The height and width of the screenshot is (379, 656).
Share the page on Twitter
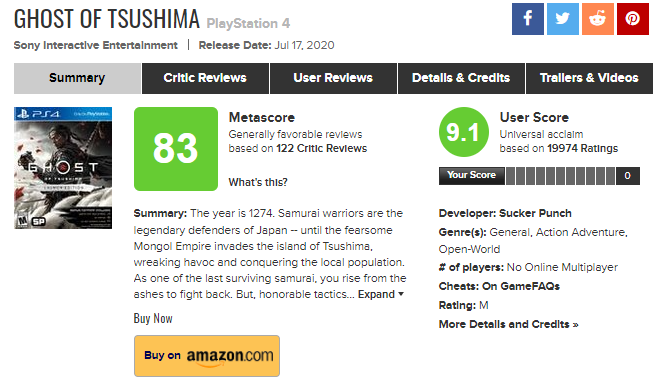(x=563, y=19)
